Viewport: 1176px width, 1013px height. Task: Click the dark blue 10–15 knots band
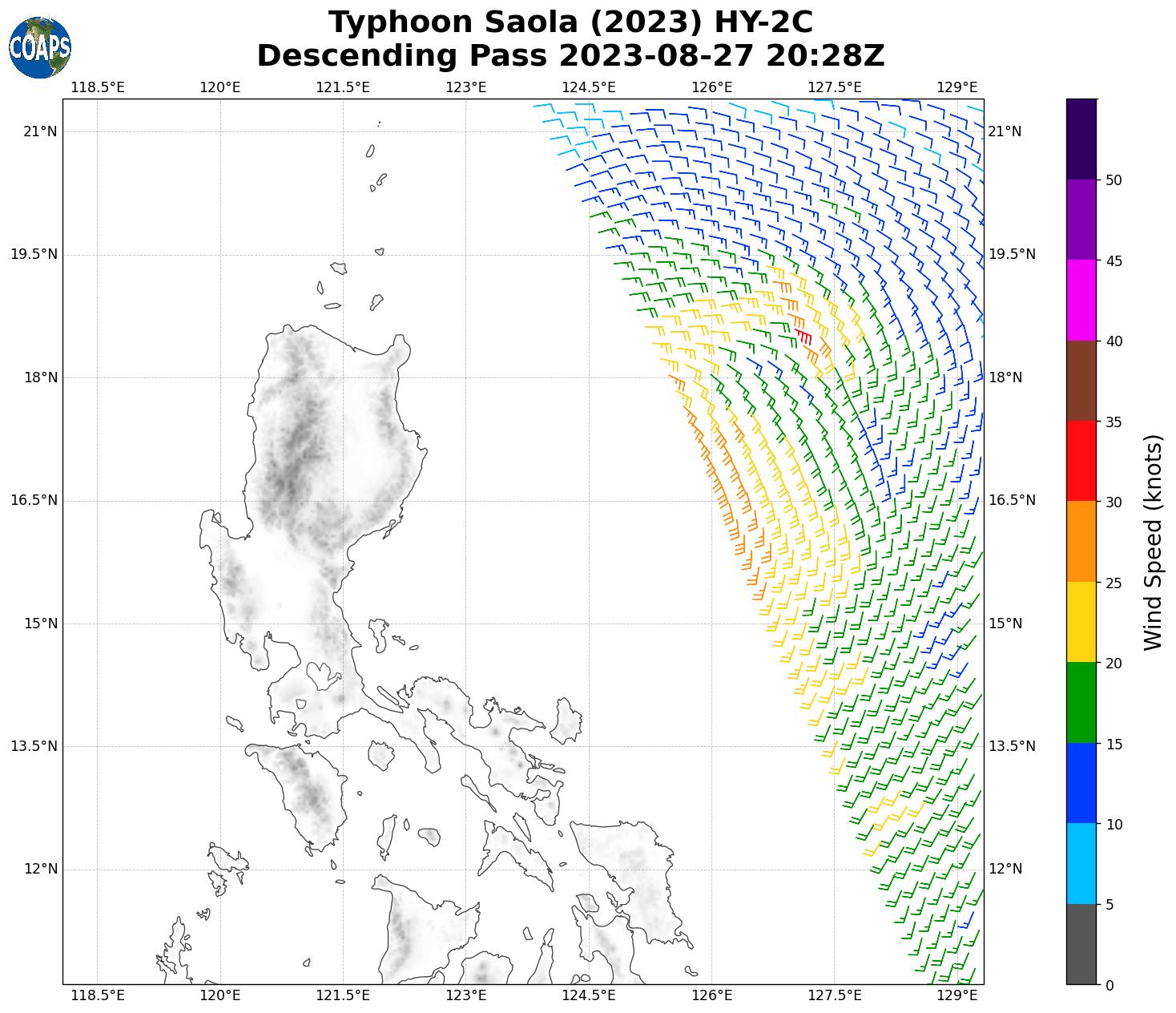click(1081, 783)
